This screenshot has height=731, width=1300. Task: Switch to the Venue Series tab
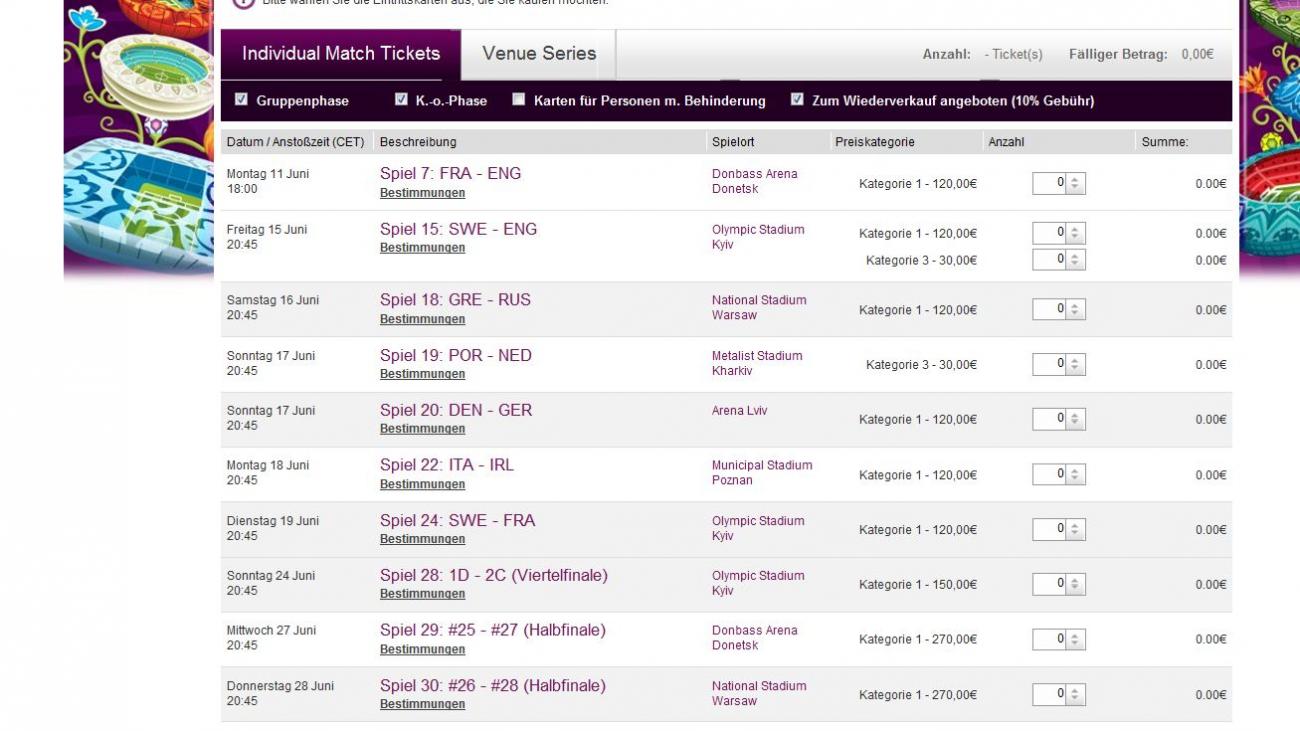click(x=538, y=54)
